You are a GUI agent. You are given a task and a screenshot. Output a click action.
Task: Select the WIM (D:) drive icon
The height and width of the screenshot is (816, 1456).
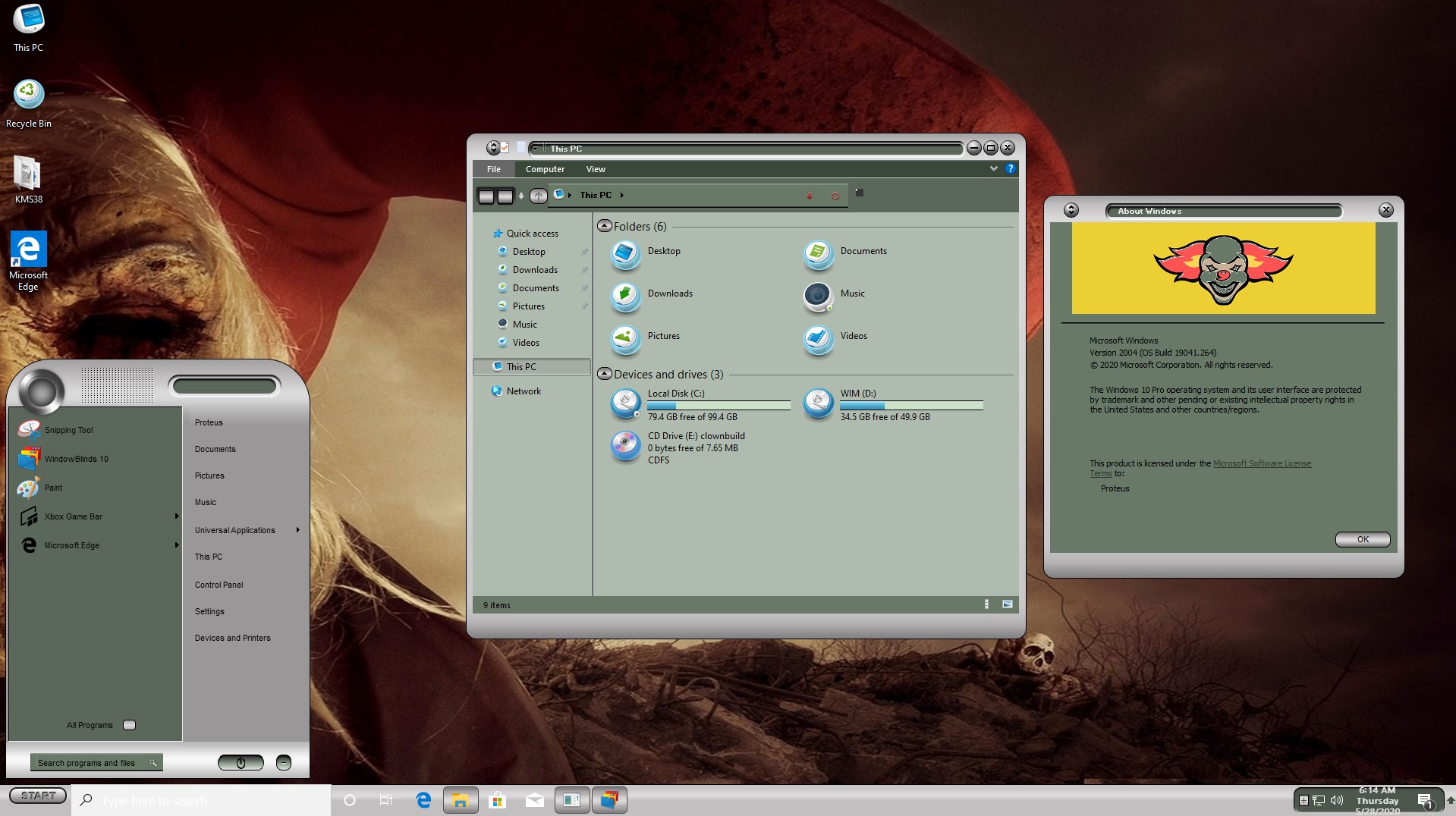(x=818, y=403)
